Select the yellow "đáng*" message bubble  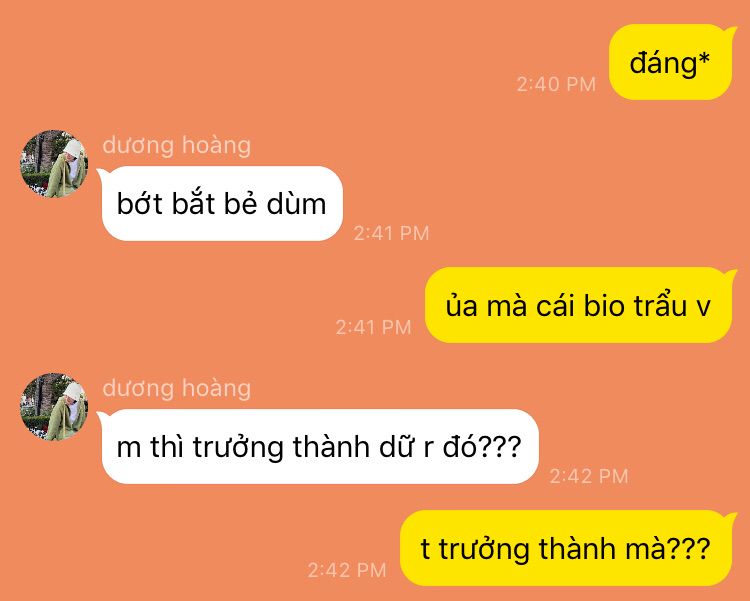(671, 62)
